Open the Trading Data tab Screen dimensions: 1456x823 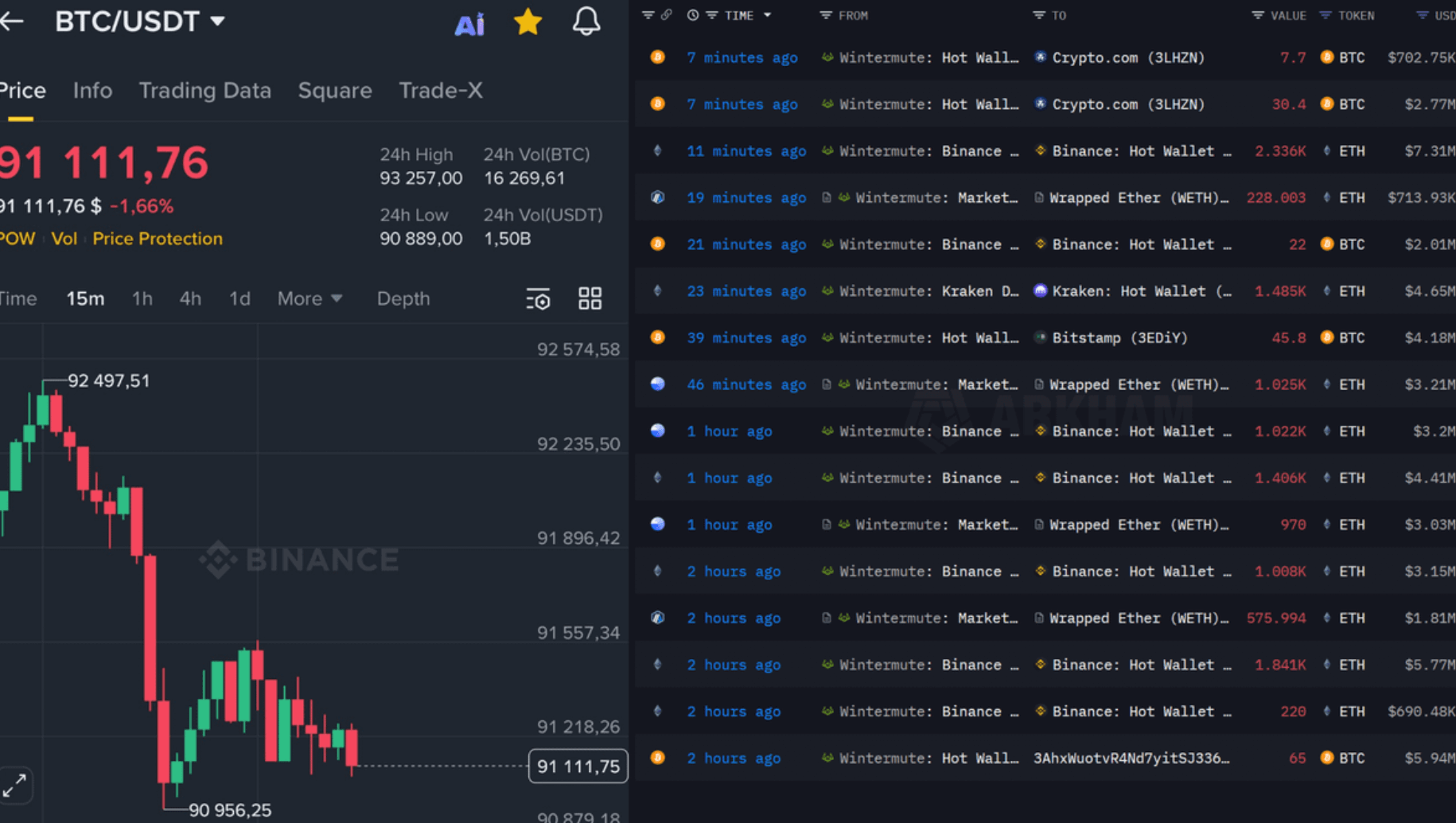pos(205,91)
